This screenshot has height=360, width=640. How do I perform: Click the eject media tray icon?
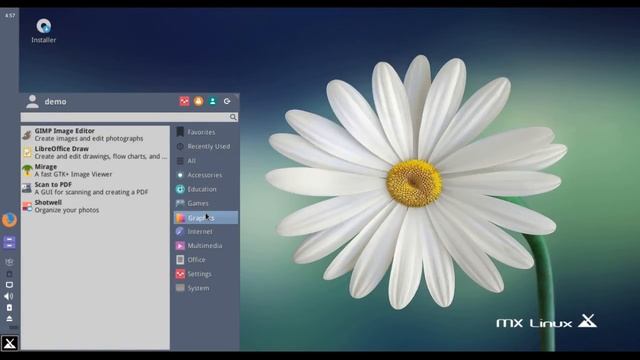(9, 318)
